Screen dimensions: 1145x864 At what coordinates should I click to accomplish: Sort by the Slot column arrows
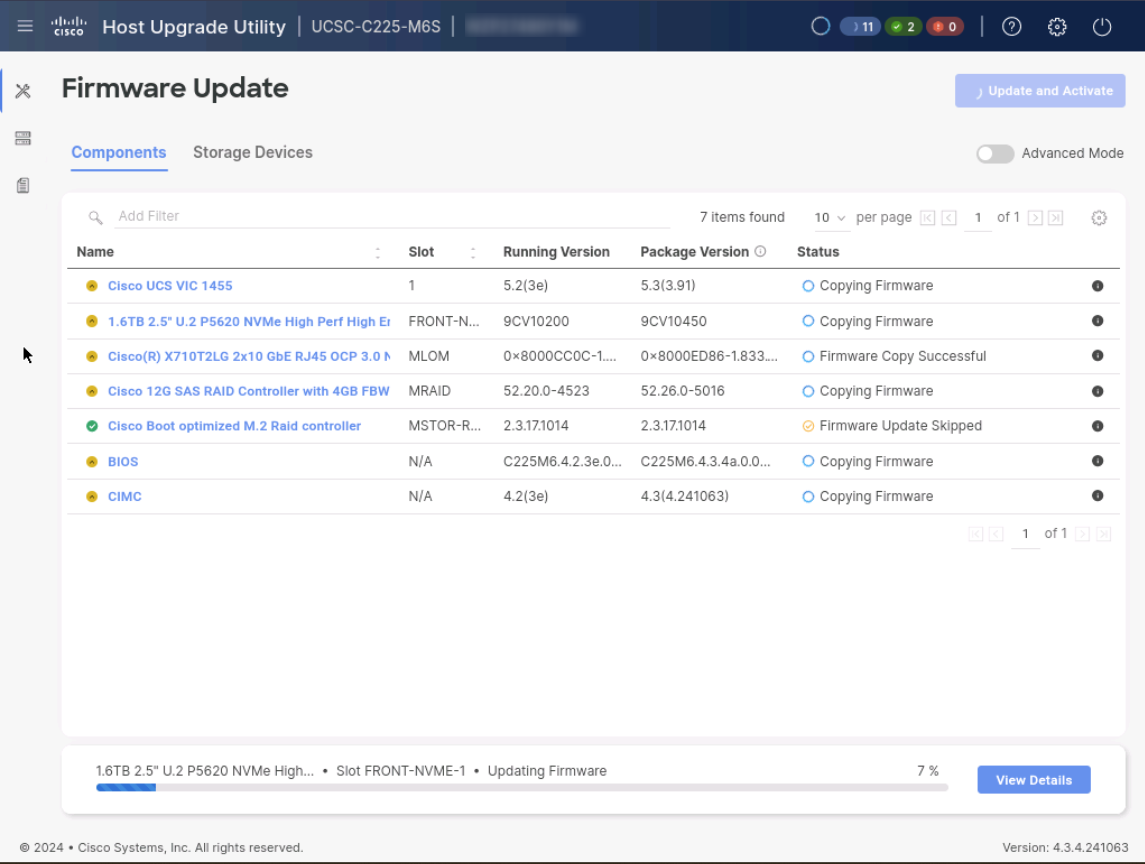pyautogui.click(x=473, y=253)
